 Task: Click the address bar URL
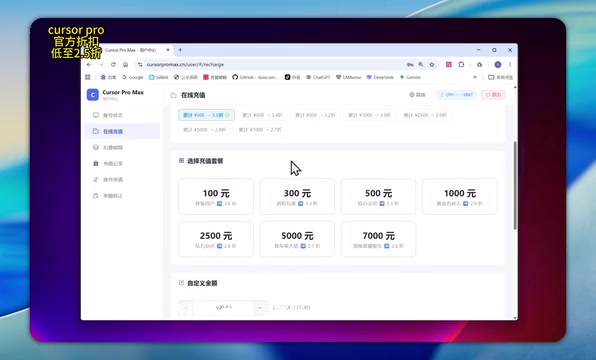point(185,65)
